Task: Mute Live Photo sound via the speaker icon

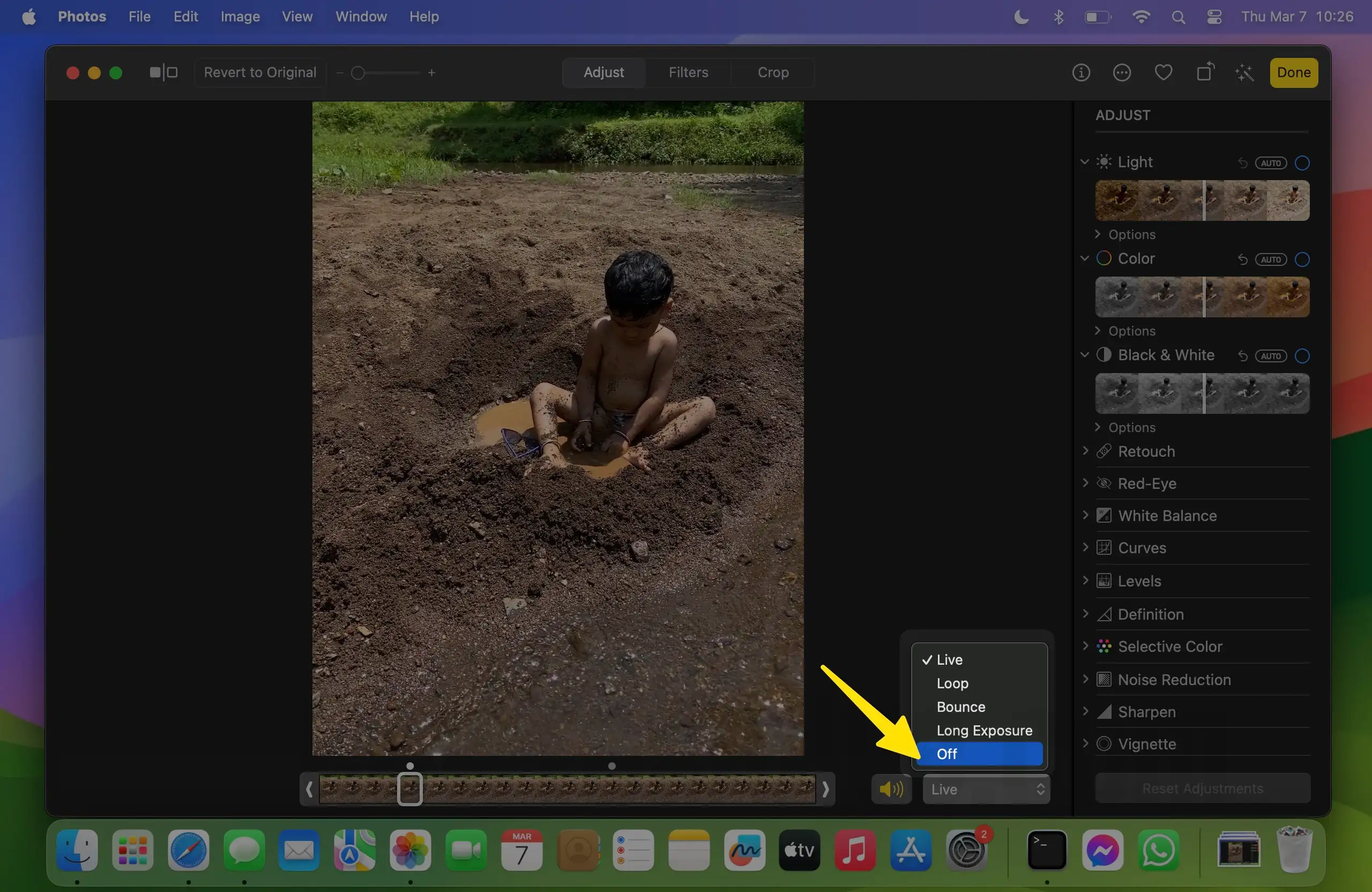Action: pos(891,789)
